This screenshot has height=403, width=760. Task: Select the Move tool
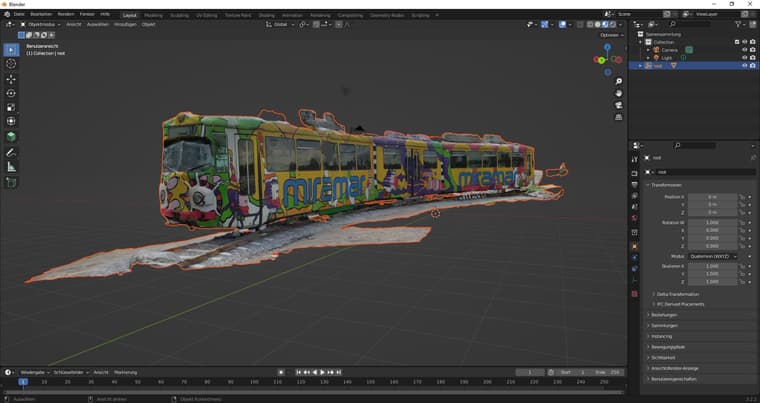coord(11,79)
